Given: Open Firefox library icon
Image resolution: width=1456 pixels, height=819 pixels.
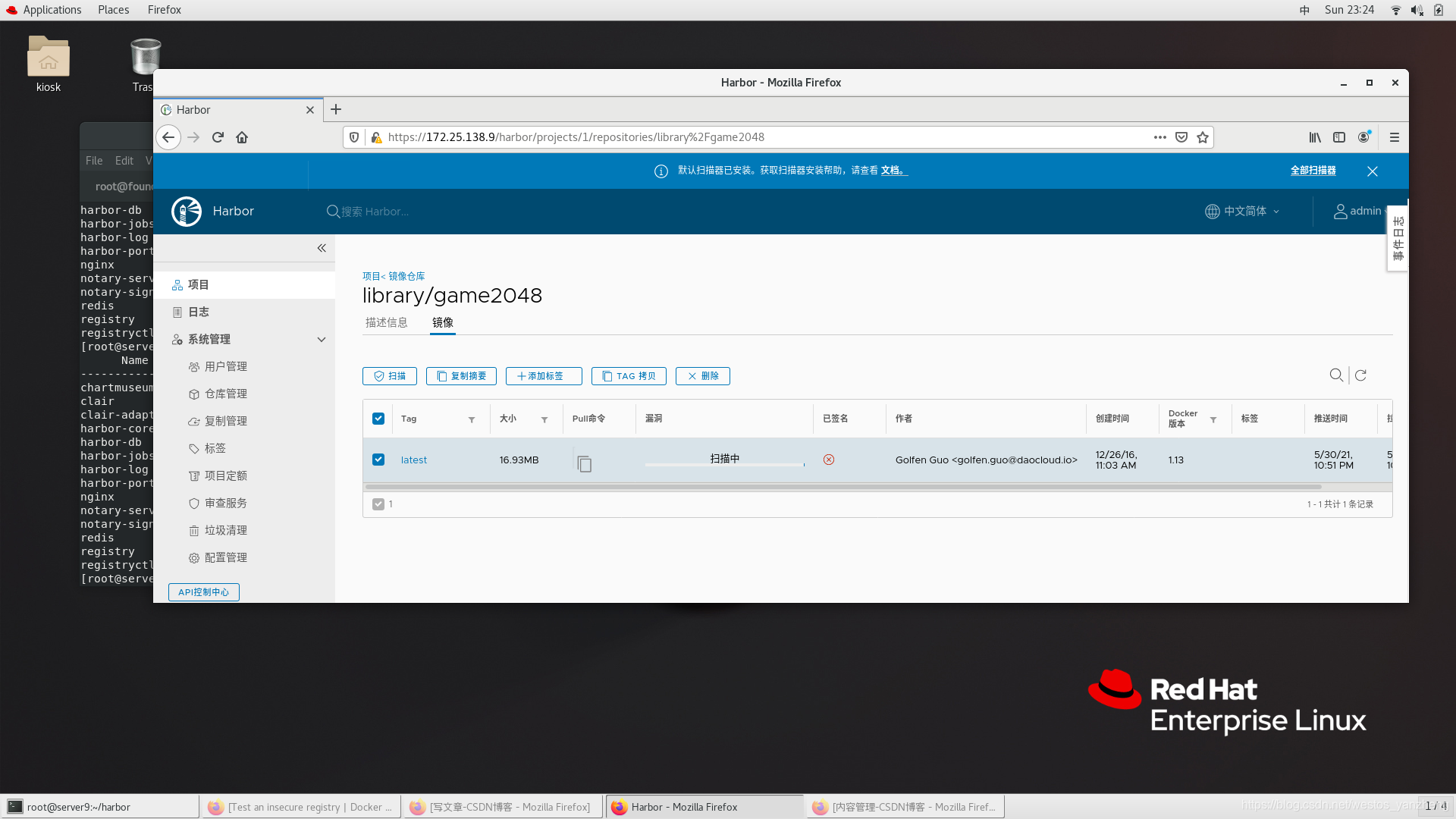Looking at the screenshot, I should tap(1315, 137).
